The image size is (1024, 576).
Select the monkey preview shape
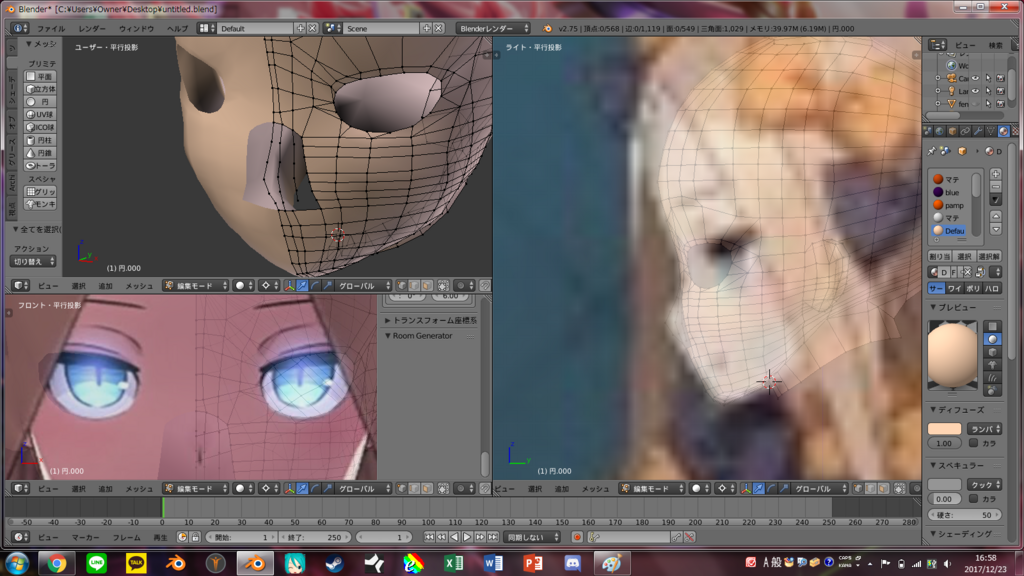[x=993, y=365]
